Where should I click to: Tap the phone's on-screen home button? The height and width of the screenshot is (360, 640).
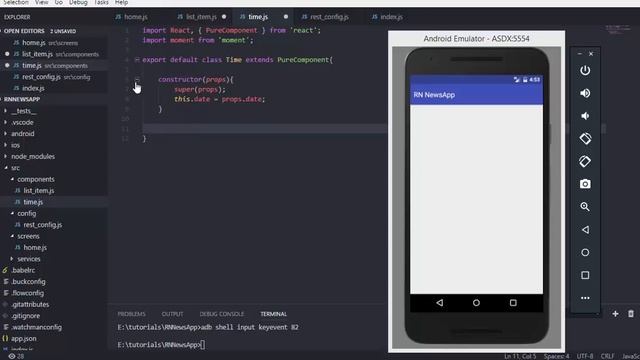tap(476, 303)
